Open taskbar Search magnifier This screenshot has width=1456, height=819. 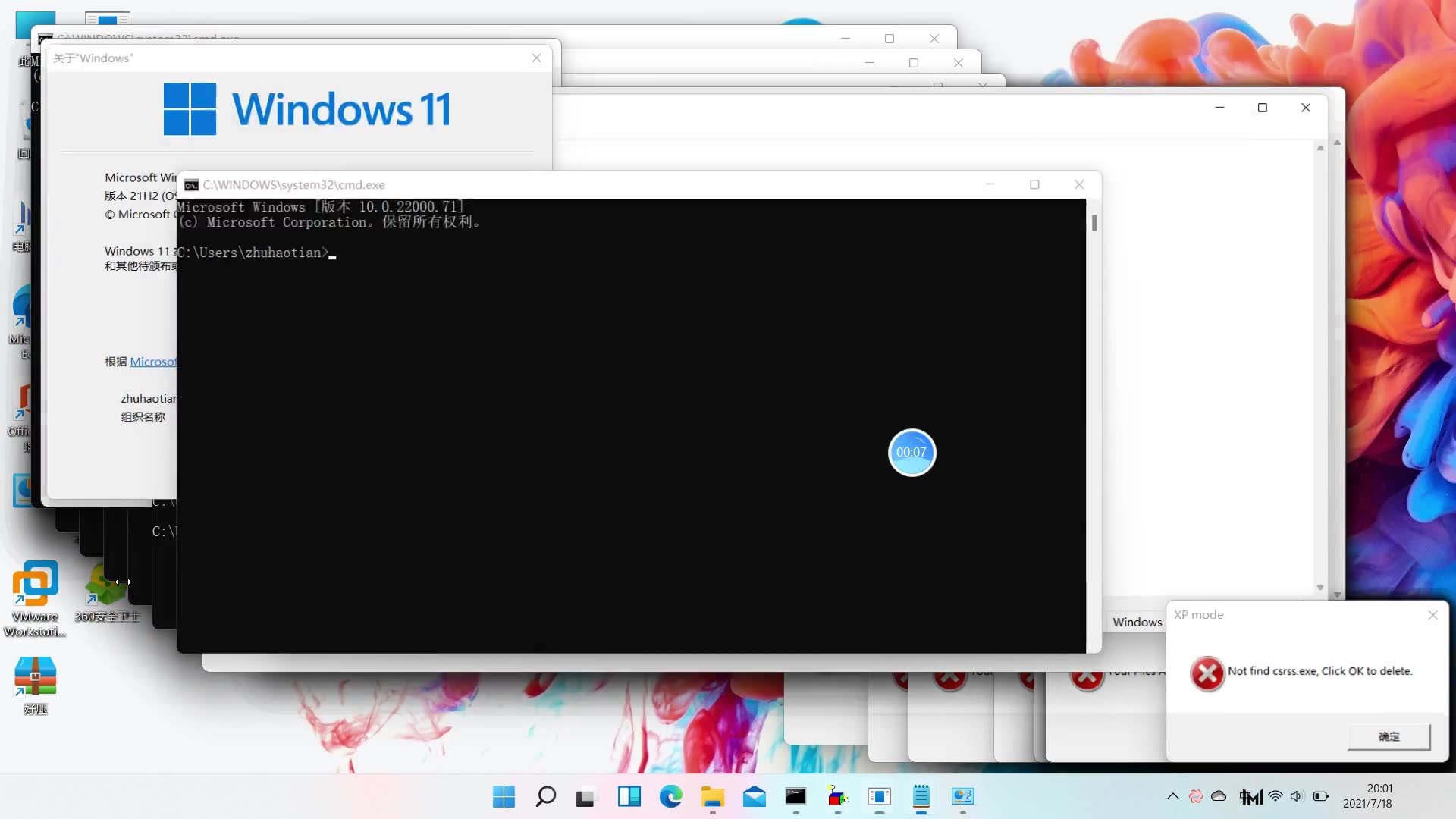[545, 796]
